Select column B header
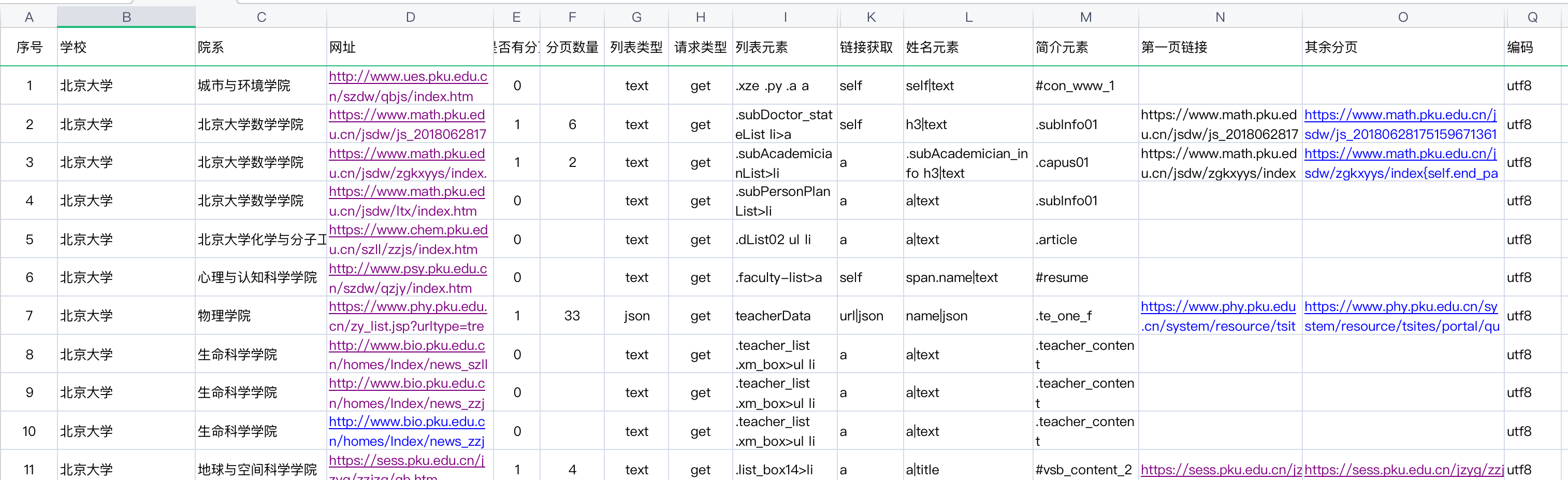This screenshot has height=480, width=1568. [x=126, y=17]
